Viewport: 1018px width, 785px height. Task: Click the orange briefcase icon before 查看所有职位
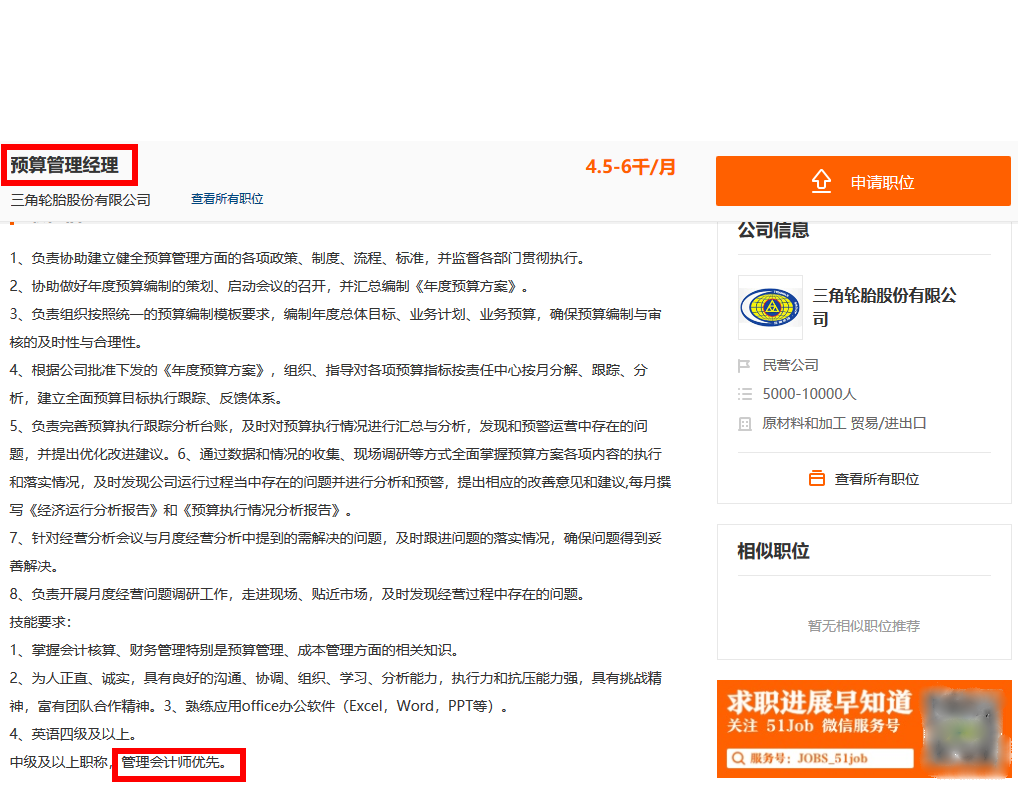point(818,479)
